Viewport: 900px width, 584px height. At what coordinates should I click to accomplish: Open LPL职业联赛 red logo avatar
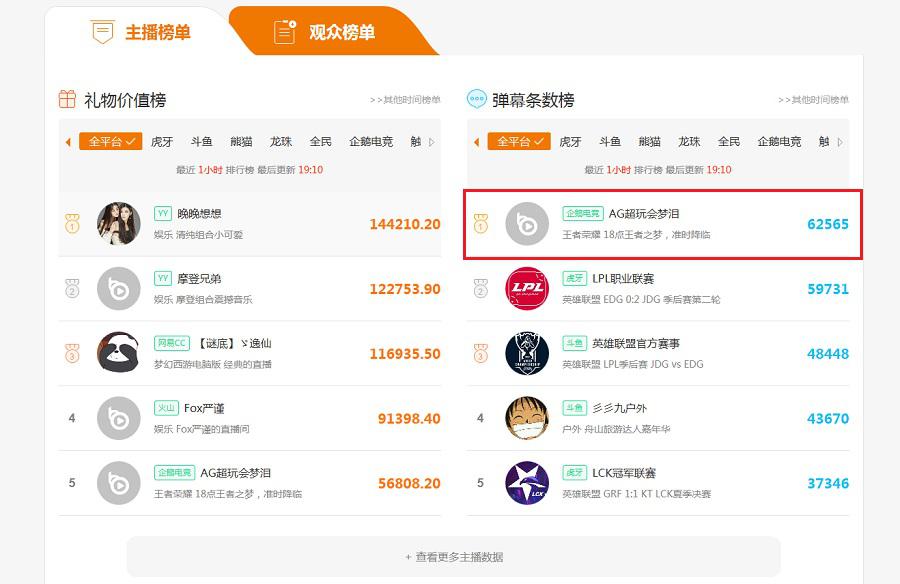527,288
